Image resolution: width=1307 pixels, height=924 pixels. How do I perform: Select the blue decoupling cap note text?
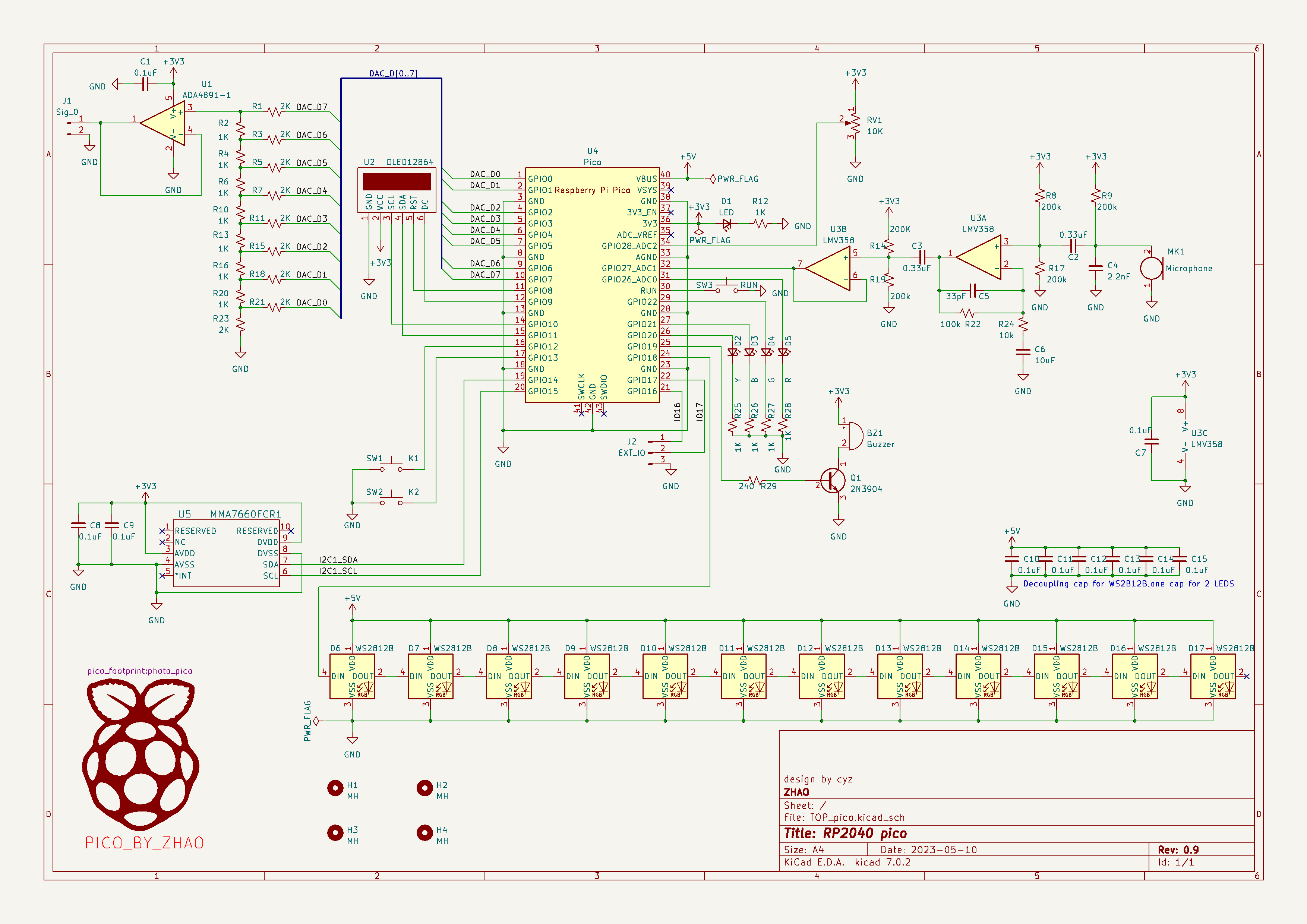pyautogui.click(x=1128, y=584)
